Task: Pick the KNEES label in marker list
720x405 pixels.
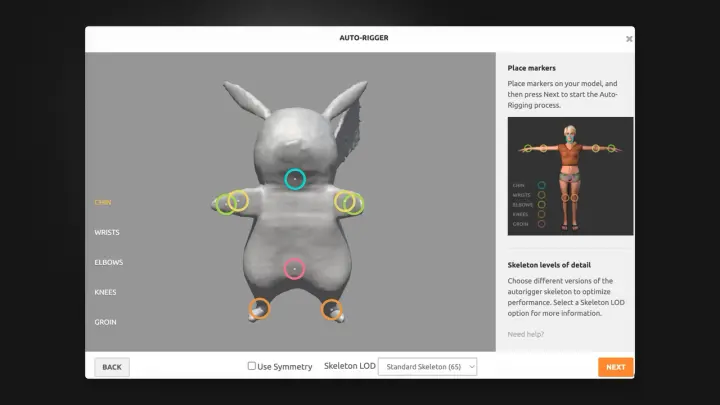Action: pyautogui.click(x=105, y=292)
